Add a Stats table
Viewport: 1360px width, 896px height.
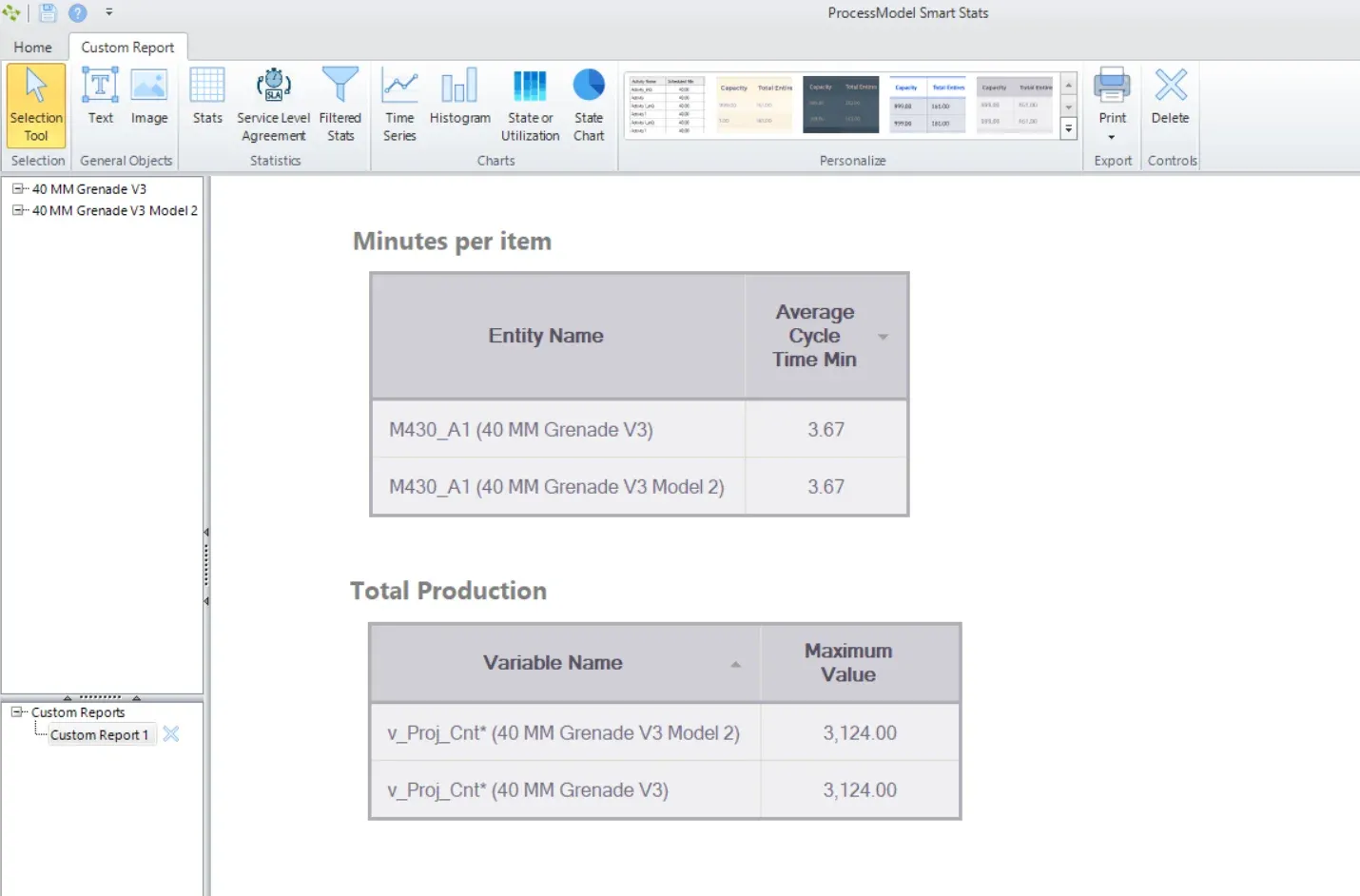point(207,96)
